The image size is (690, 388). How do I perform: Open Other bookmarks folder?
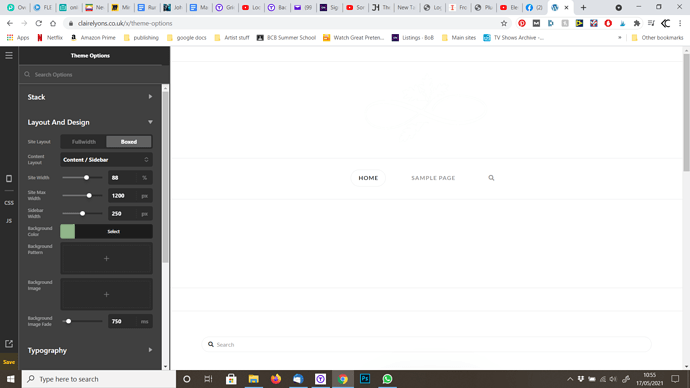pyautogui.click(x=657, y=38)
